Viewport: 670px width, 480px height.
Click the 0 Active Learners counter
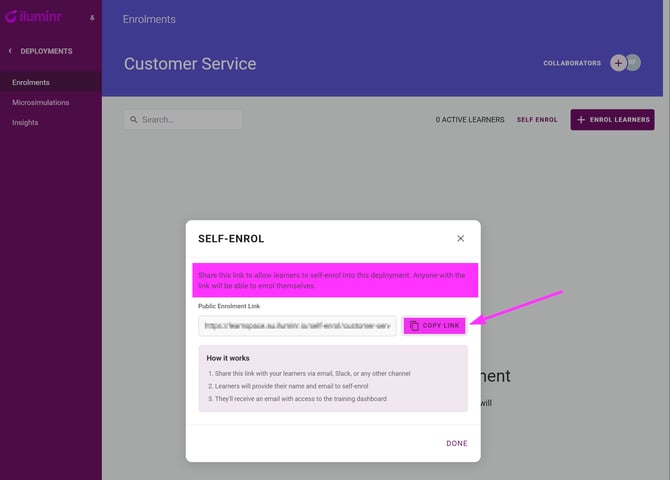[470, 120]
